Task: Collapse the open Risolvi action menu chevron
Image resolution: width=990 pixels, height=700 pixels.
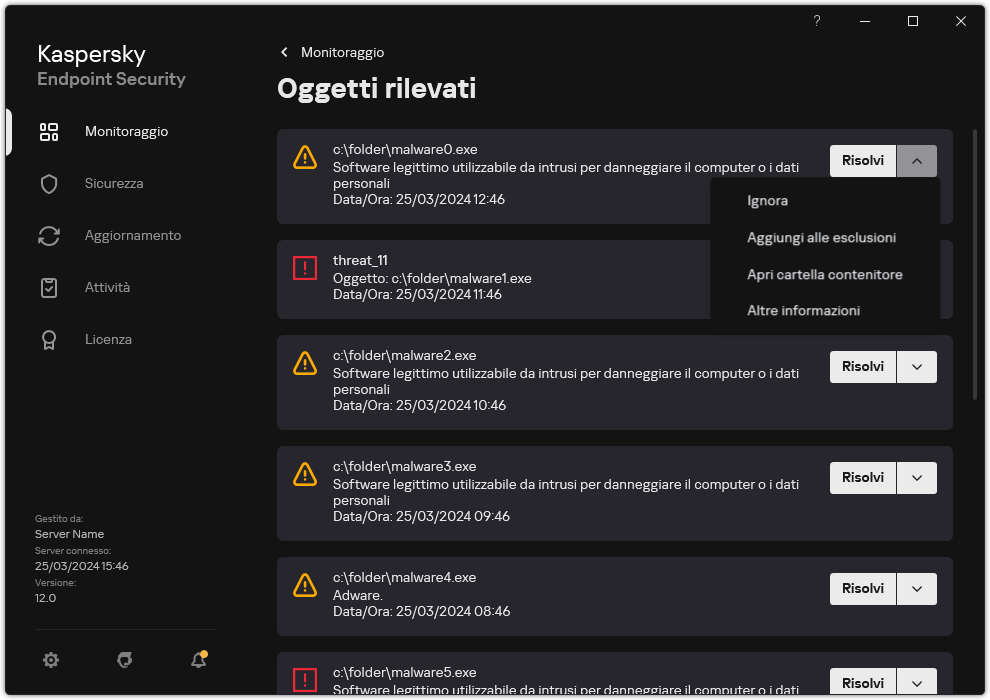Action: [x=916, y=160]
